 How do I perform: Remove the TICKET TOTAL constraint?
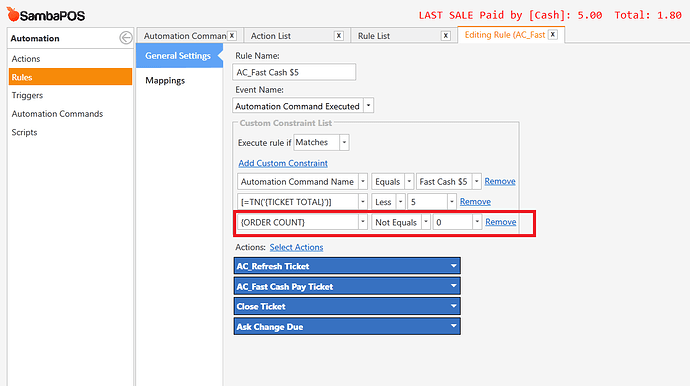click(x=475, y=202)
